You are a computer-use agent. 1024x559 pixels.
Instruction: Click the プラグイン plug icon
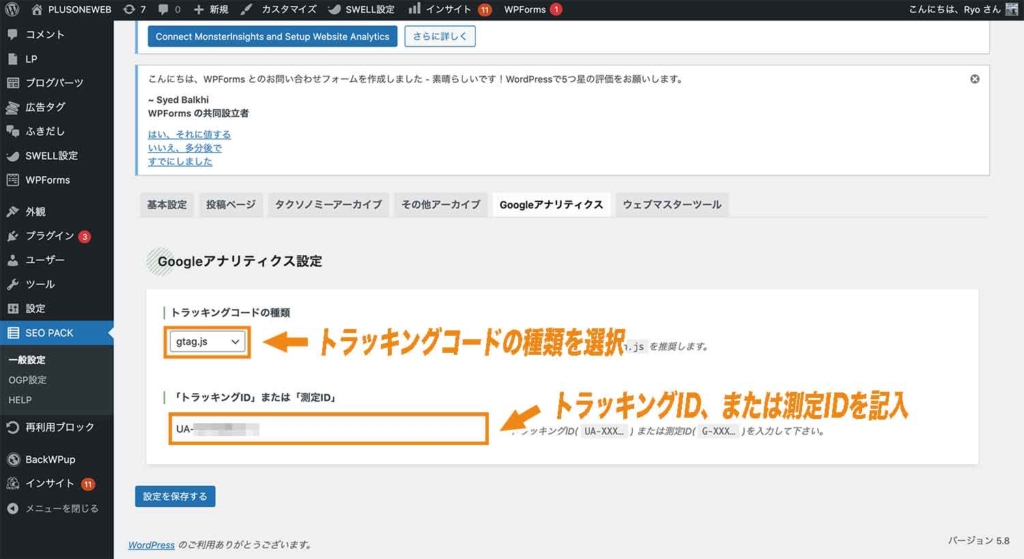pyautogui.click(x=12, y=236)
